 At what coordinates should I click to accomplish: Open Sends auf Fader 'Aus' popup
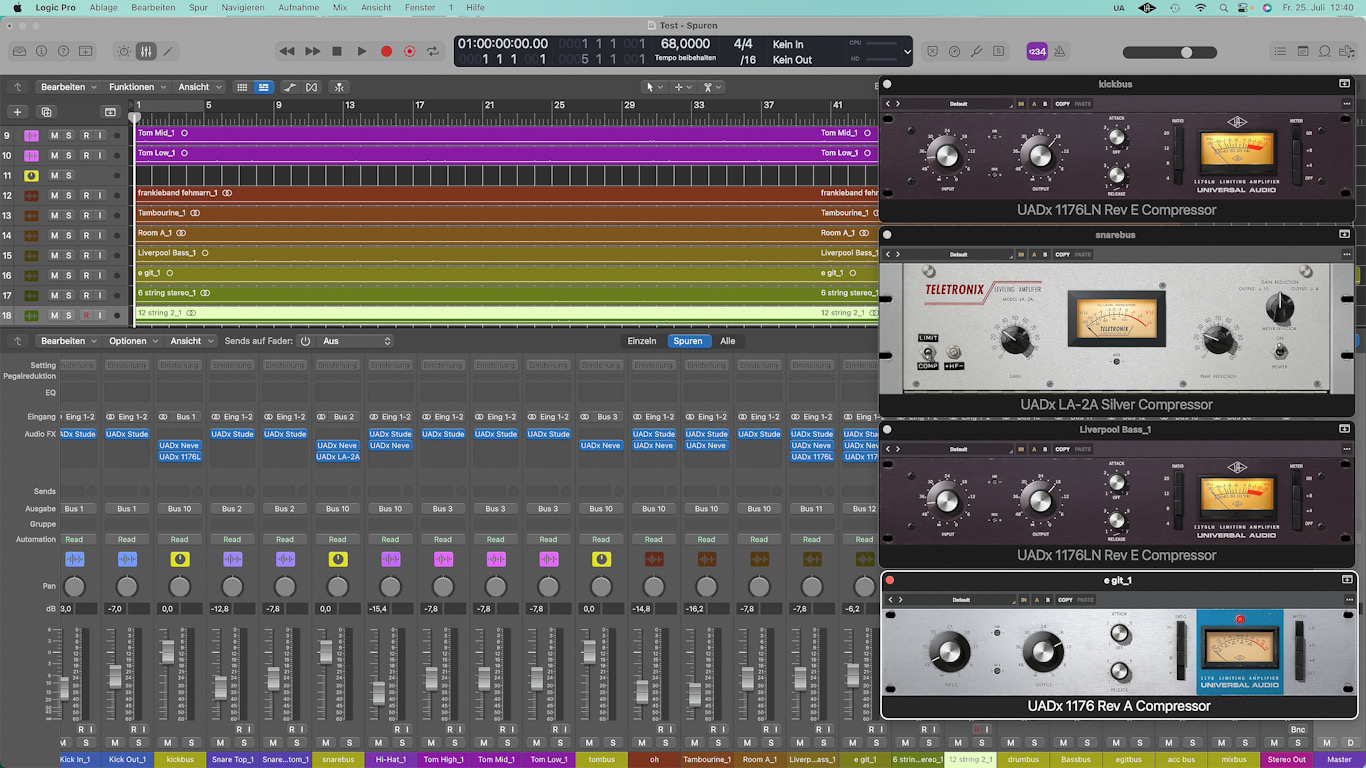coord(356,341)
